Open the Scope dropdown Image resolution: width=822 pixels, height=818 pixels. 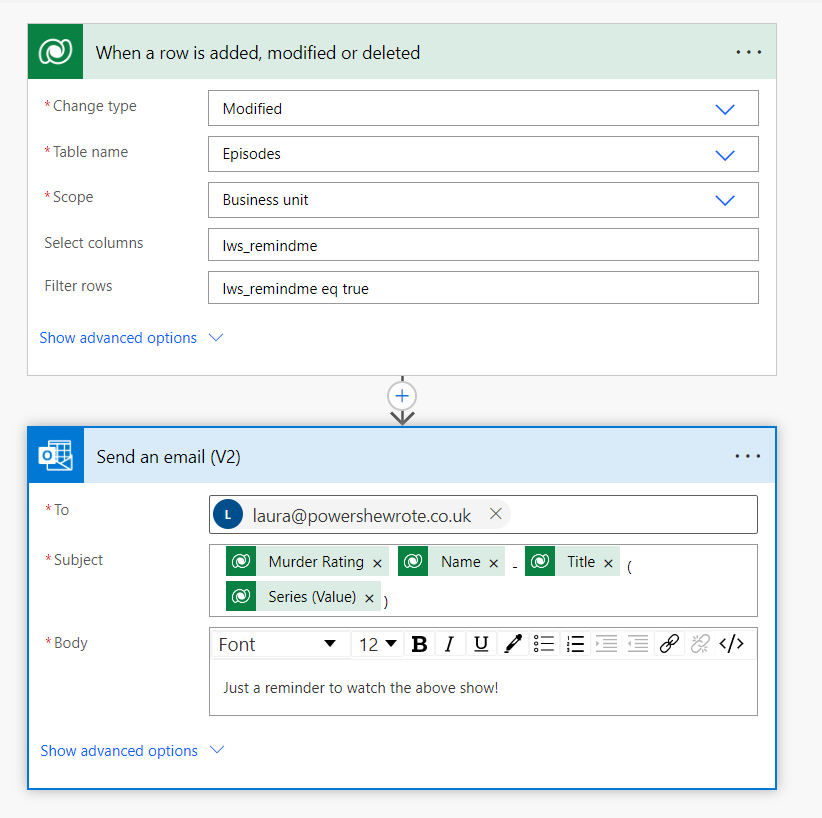pos(483,200)
